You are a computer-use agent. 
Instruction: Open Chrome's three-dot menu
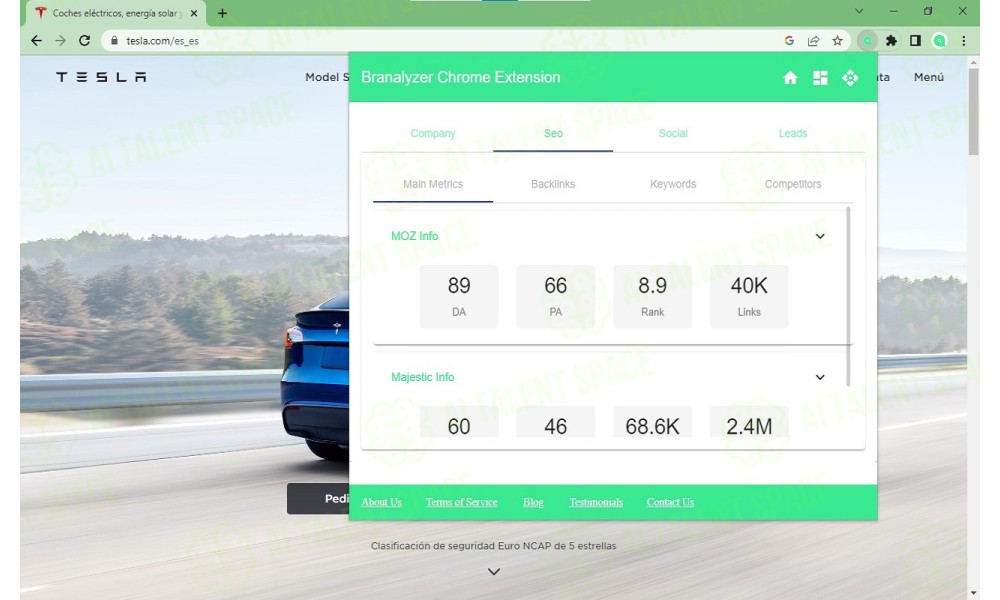(x=964, y=41)
